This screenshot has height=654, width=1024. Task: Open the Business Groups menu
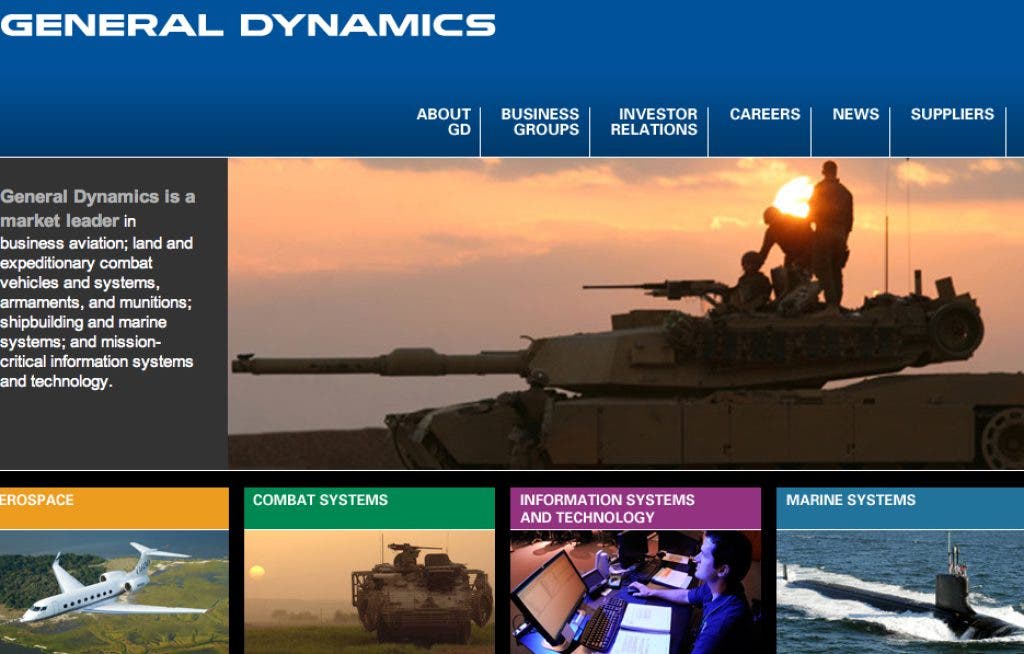539,122
